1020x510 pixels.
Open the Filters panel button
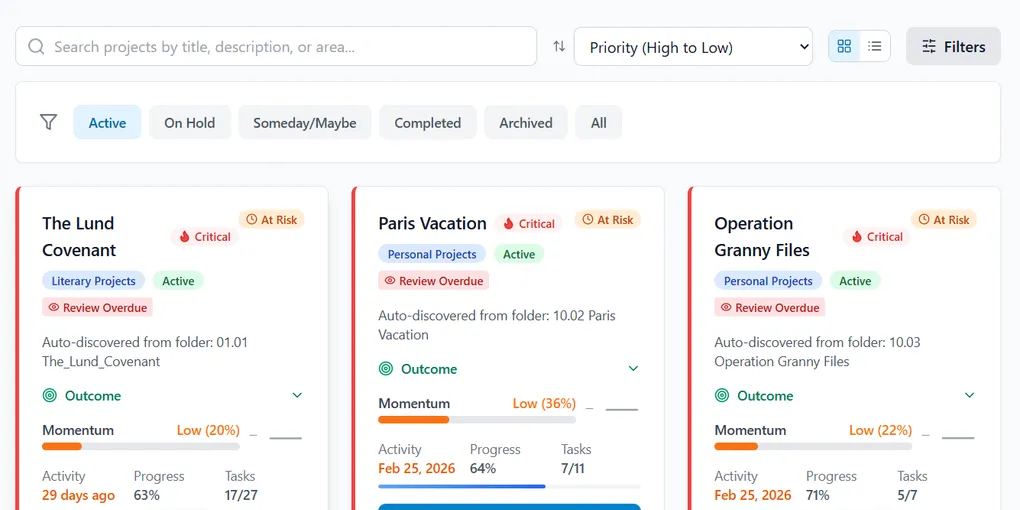pyautogui.click(x=953, y=46)
